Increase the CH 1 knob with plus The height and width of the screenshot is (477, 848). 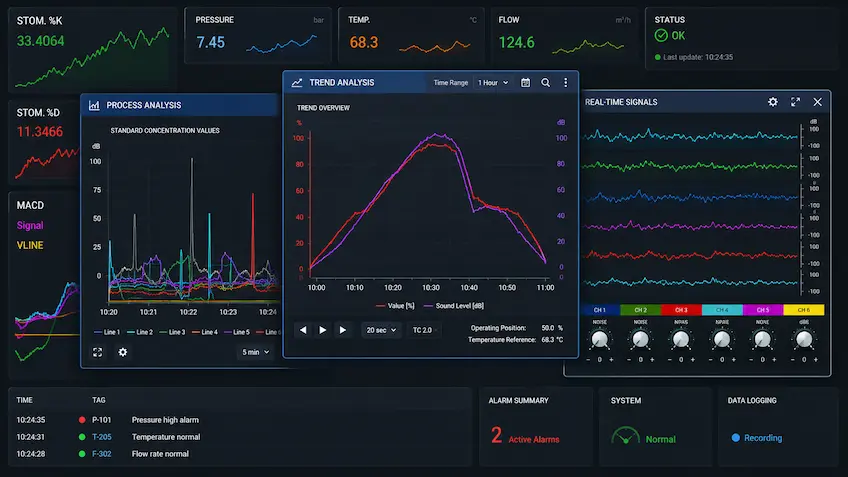point(611,360)
